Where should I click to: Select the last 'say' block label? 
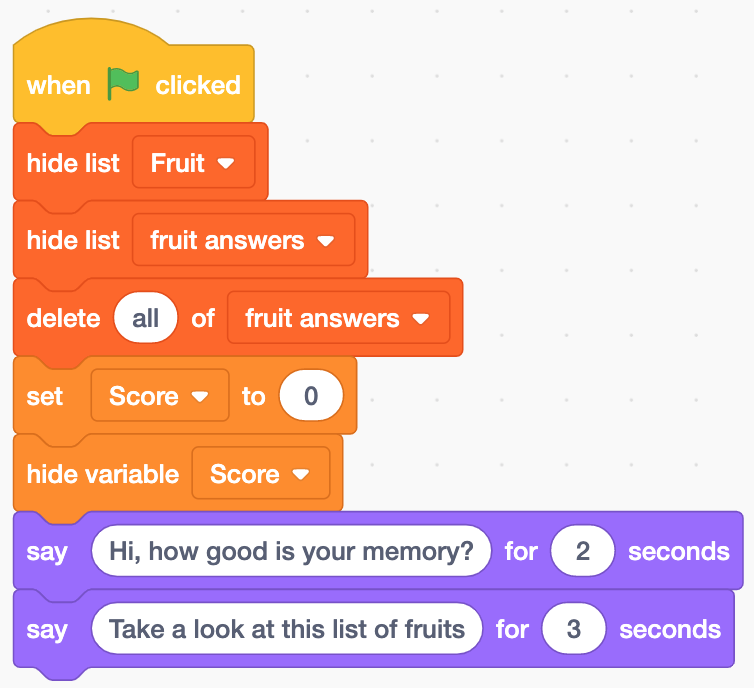click(x=47, y=630)
